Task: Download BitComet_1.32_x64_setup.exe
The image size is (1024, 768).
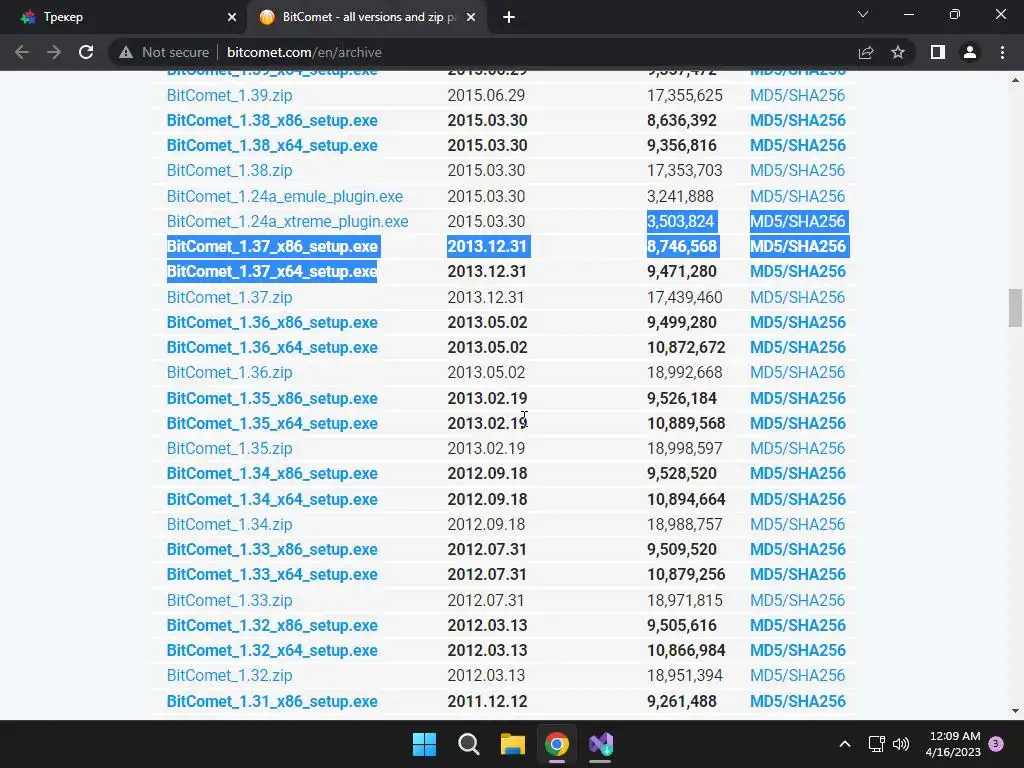Action: pos(272,650)
